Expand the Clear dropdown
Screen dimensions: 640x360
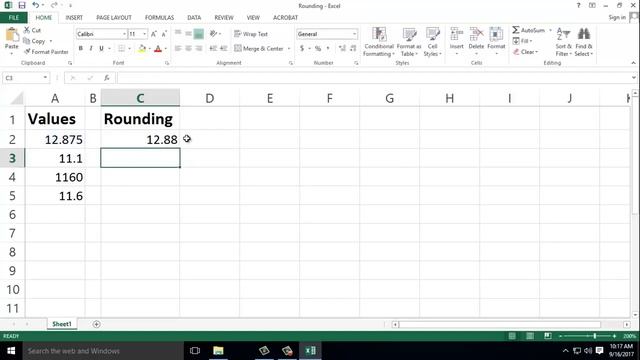tap(537, 52)
